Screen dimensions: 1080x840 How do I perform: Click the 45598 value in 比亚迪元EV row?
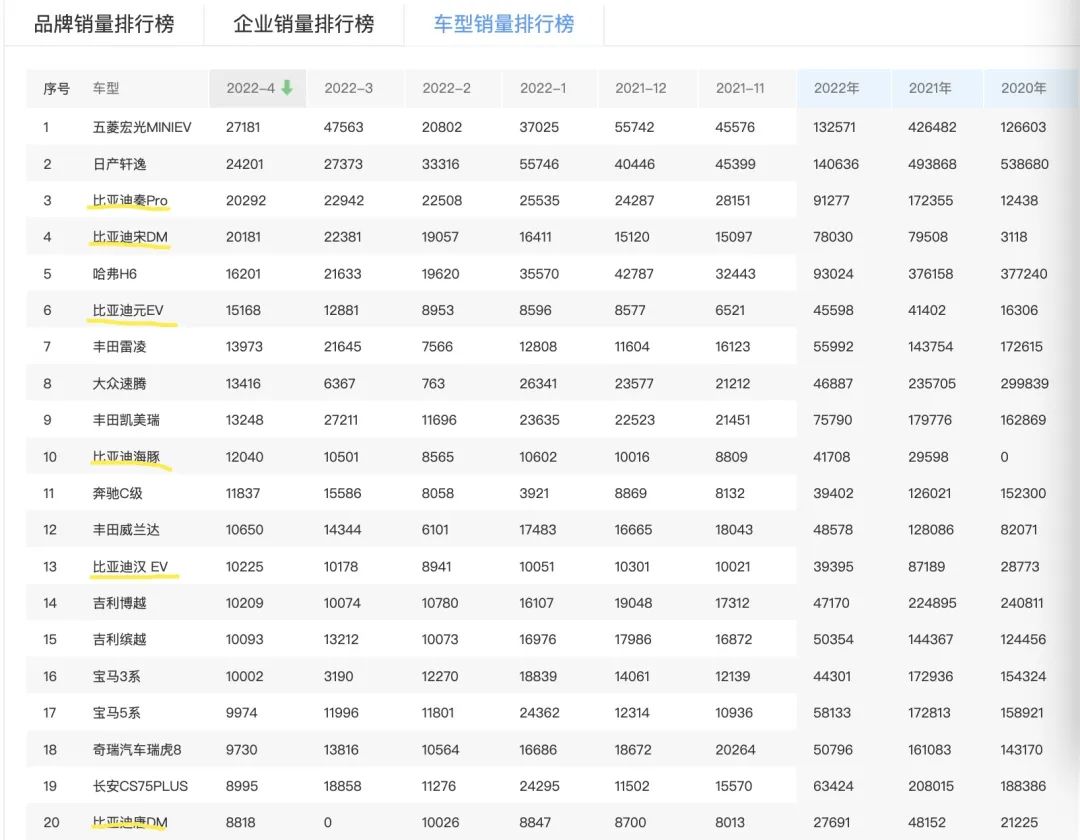point(833,311)
